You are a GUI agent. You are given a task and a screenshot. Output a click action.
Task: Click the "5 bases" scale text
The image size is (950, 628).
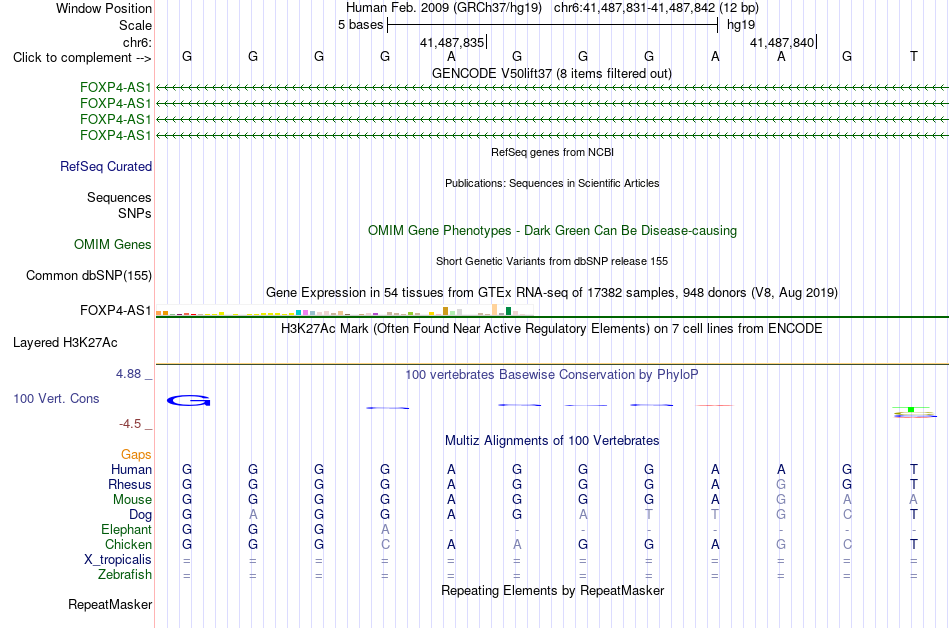(x=360, y=25)
